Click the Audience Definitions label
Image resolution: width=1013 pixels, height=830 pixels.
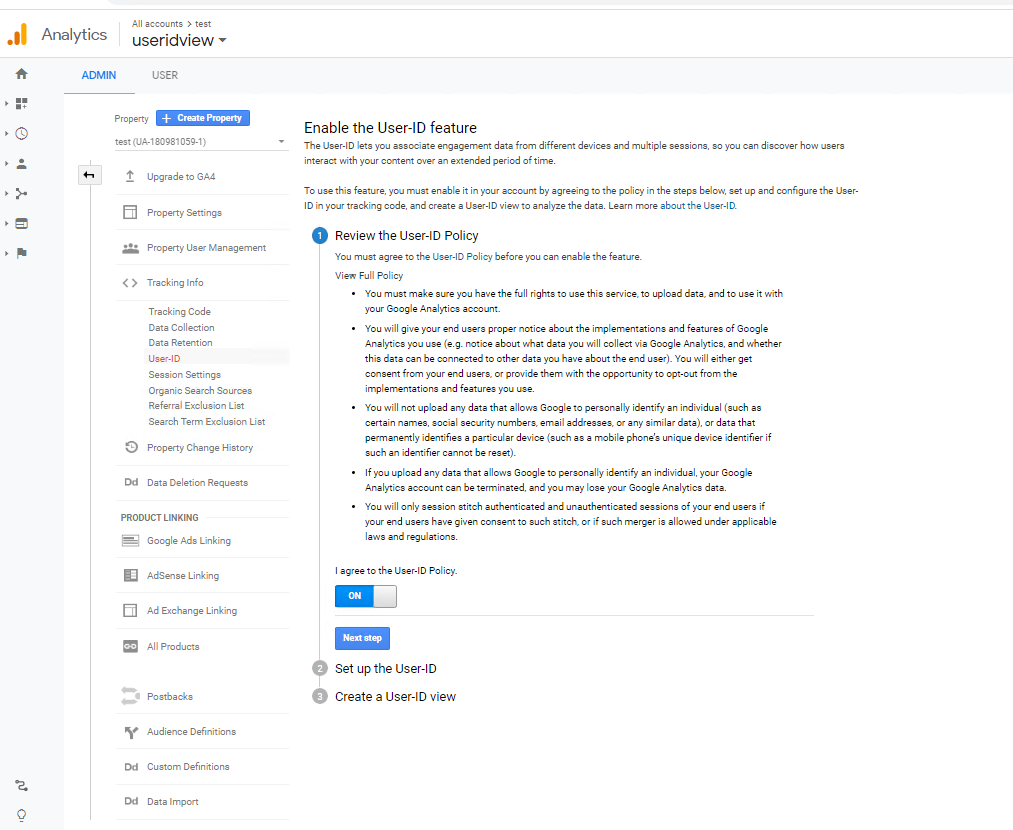coord(191,732)
